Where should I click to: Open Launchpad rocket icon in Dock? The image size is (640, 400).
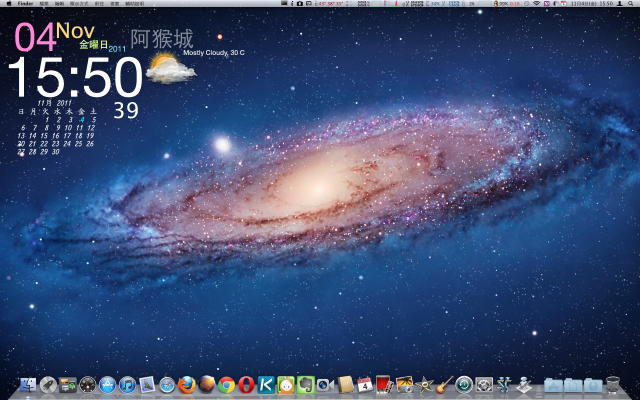(48, 385)
